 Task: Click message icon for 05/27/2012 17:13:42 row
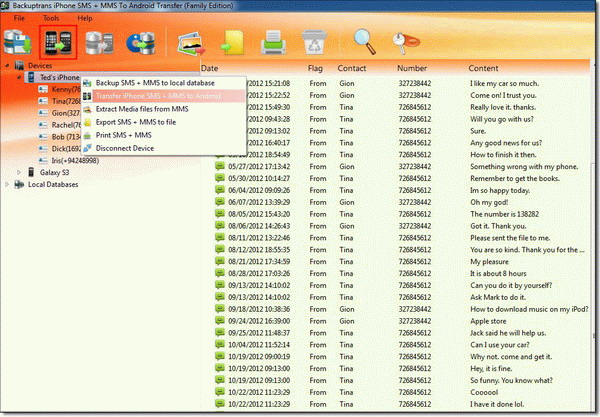click(219, 166)
